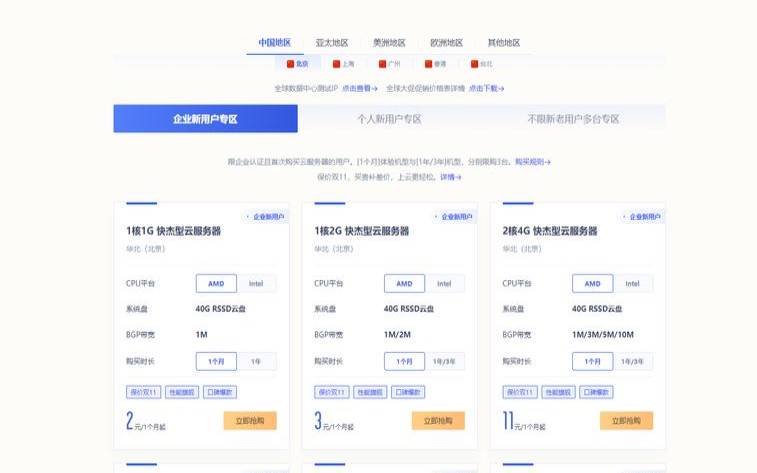The height and width of the screenshot is (473, 757).
Task: Open the 购买规则 link
Action: click(x=533, y=162)
